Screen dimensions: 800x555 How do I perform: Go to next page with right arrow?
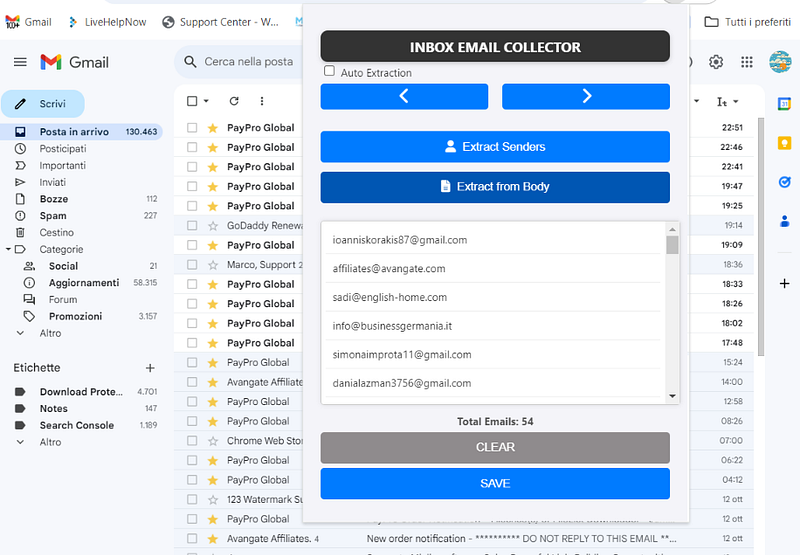[x=586, y=96]
